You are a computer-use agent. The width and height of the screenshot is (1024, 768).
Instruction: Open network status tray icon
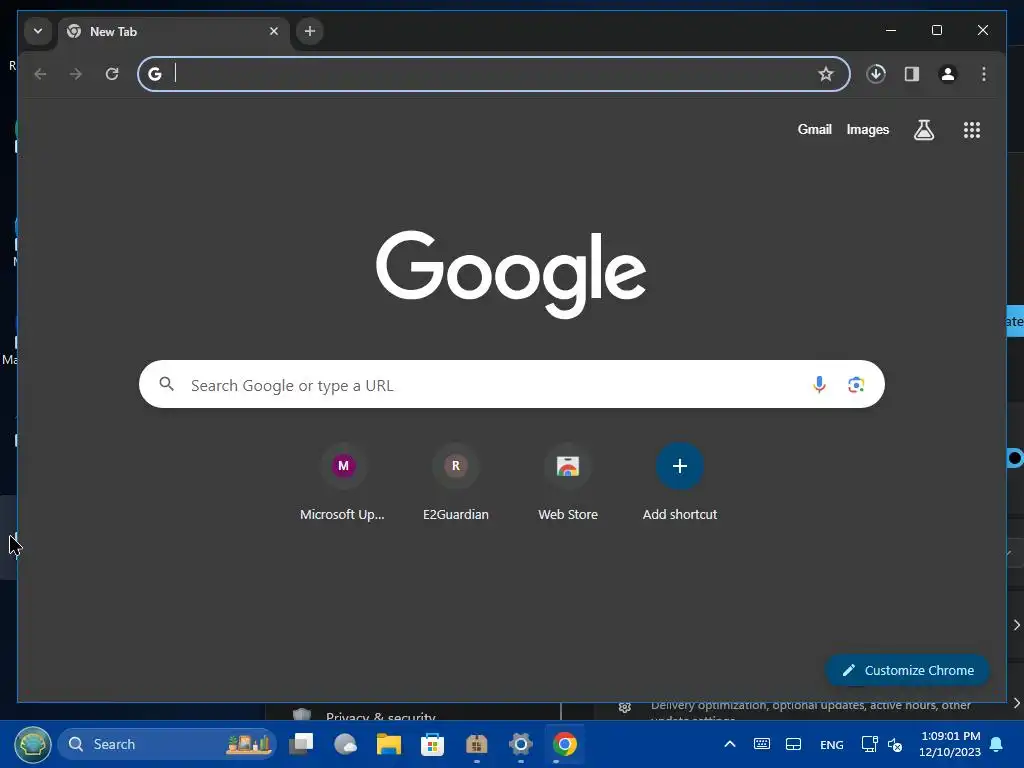(x=869, y=744)
